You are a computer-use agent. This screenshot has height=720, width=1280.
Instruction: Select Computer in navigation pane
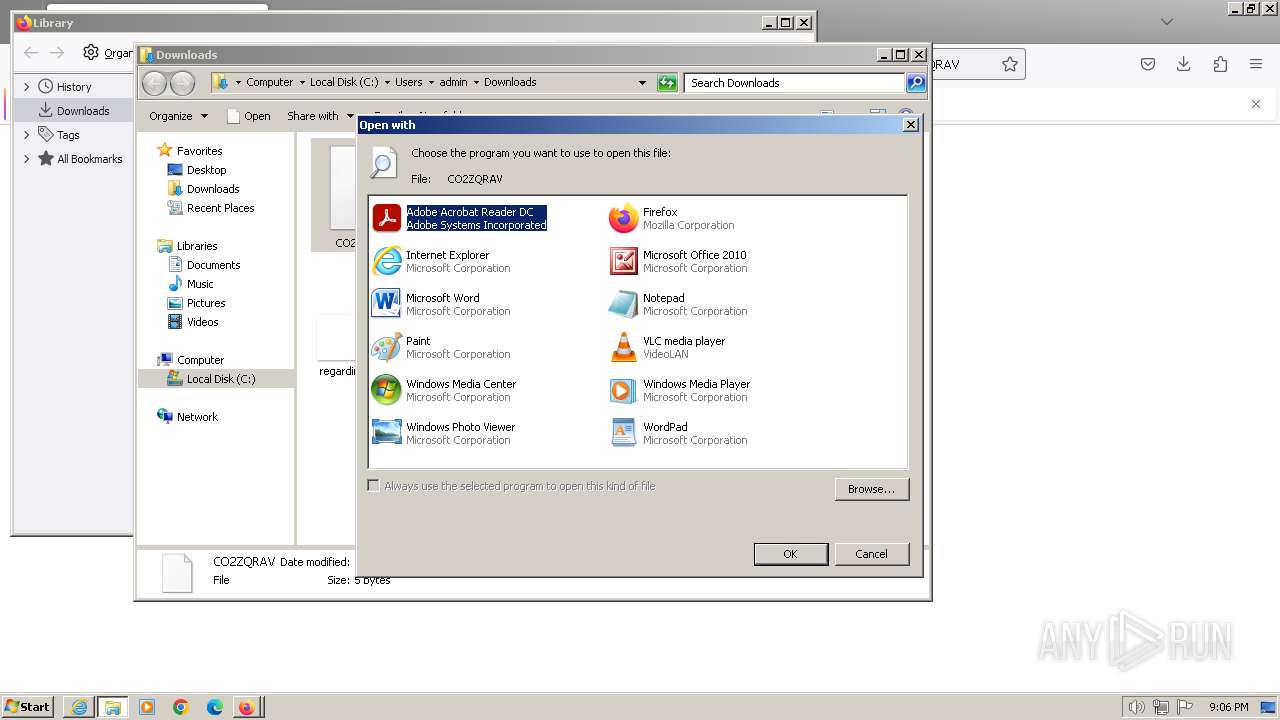tap(200, 360)
